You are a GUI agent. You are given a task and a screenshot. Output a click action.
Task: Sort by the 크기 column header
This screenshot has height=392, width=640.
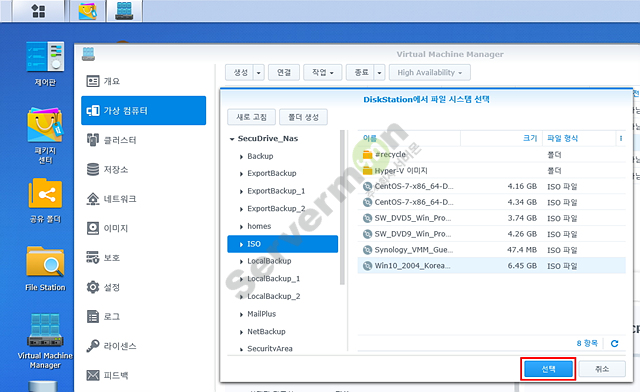tap(502, 138)
